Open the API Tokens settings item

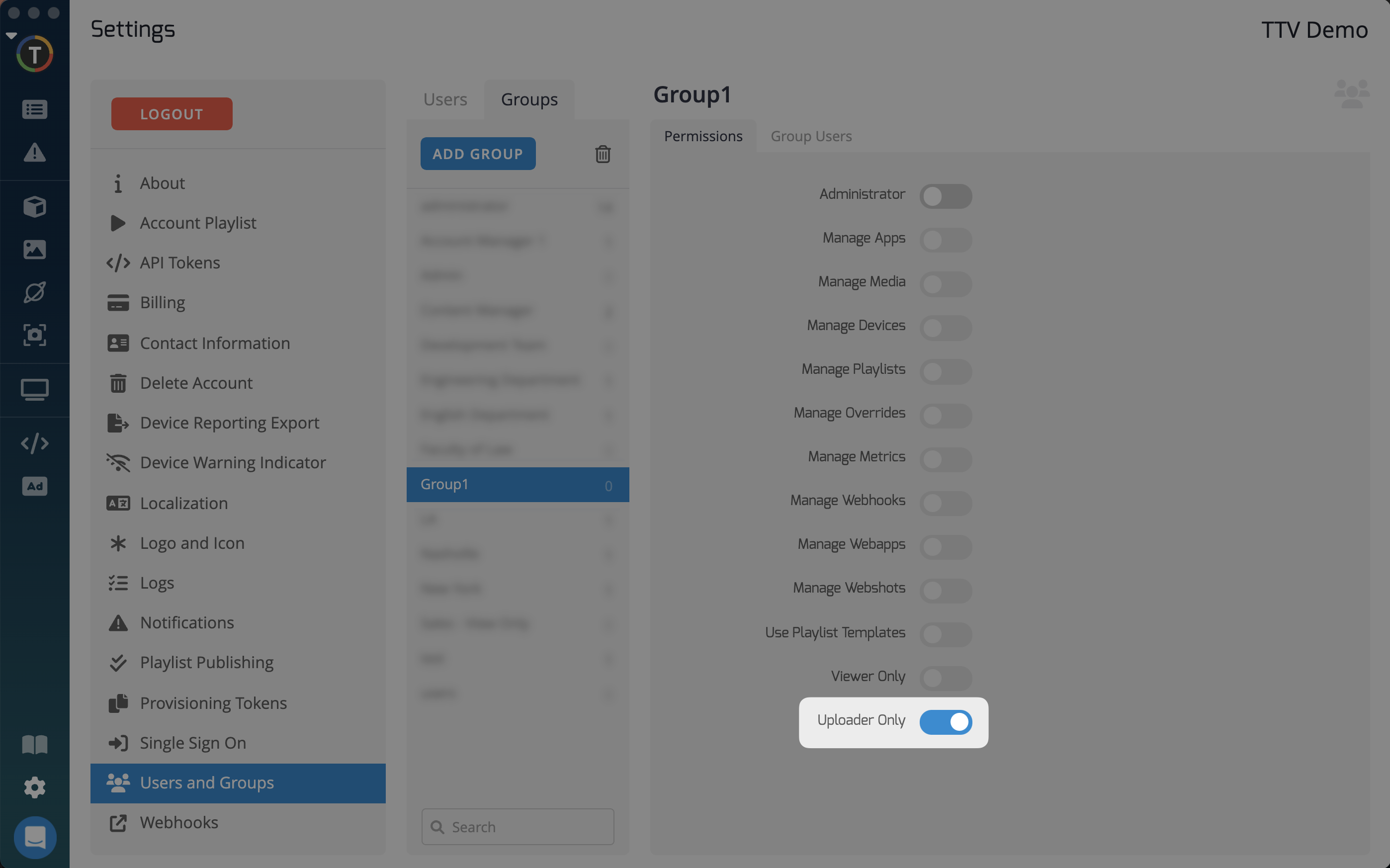(x=179, y=262)
